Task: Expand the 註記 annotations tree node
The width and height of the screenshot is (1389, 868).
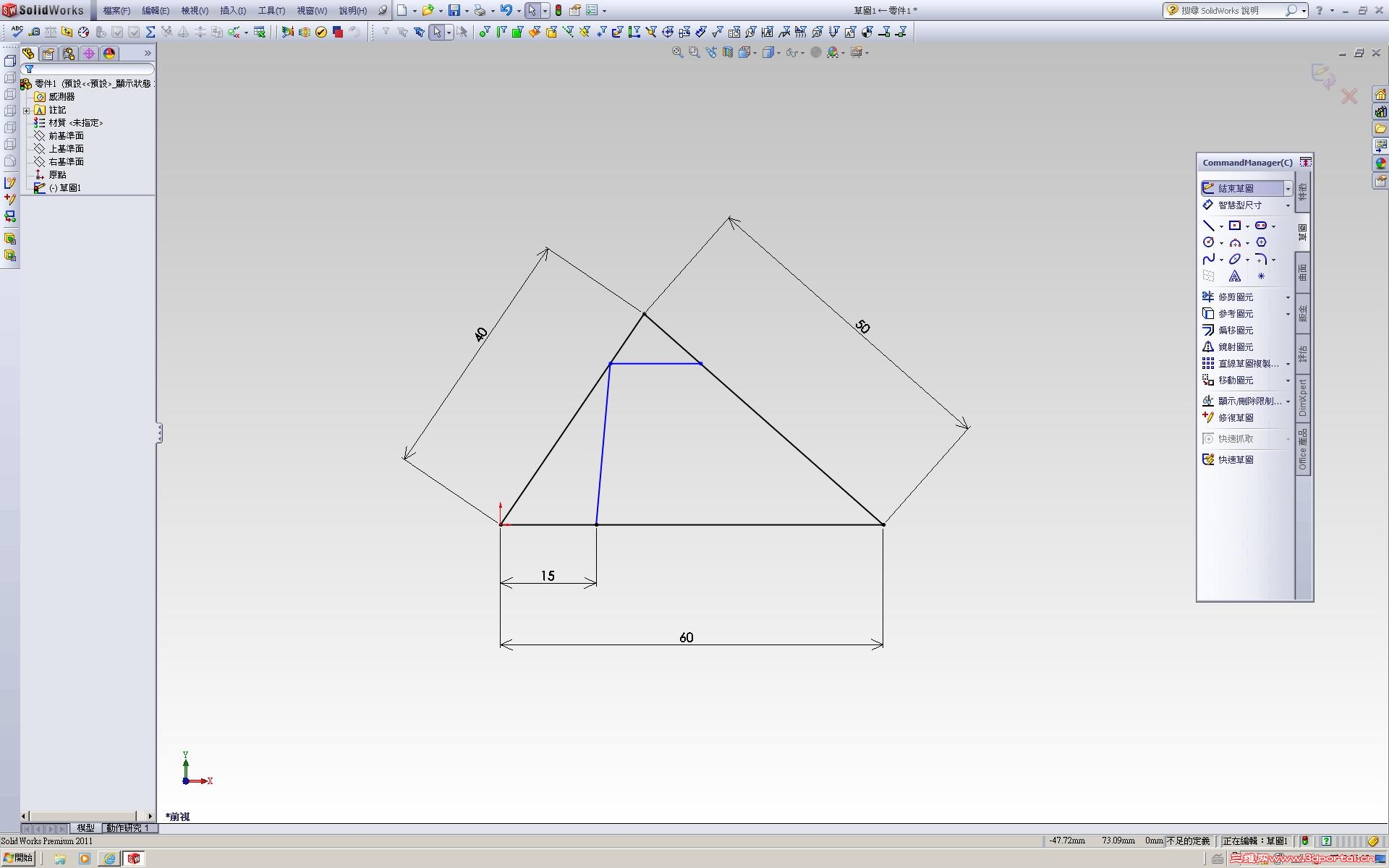Action: point(27,110)
